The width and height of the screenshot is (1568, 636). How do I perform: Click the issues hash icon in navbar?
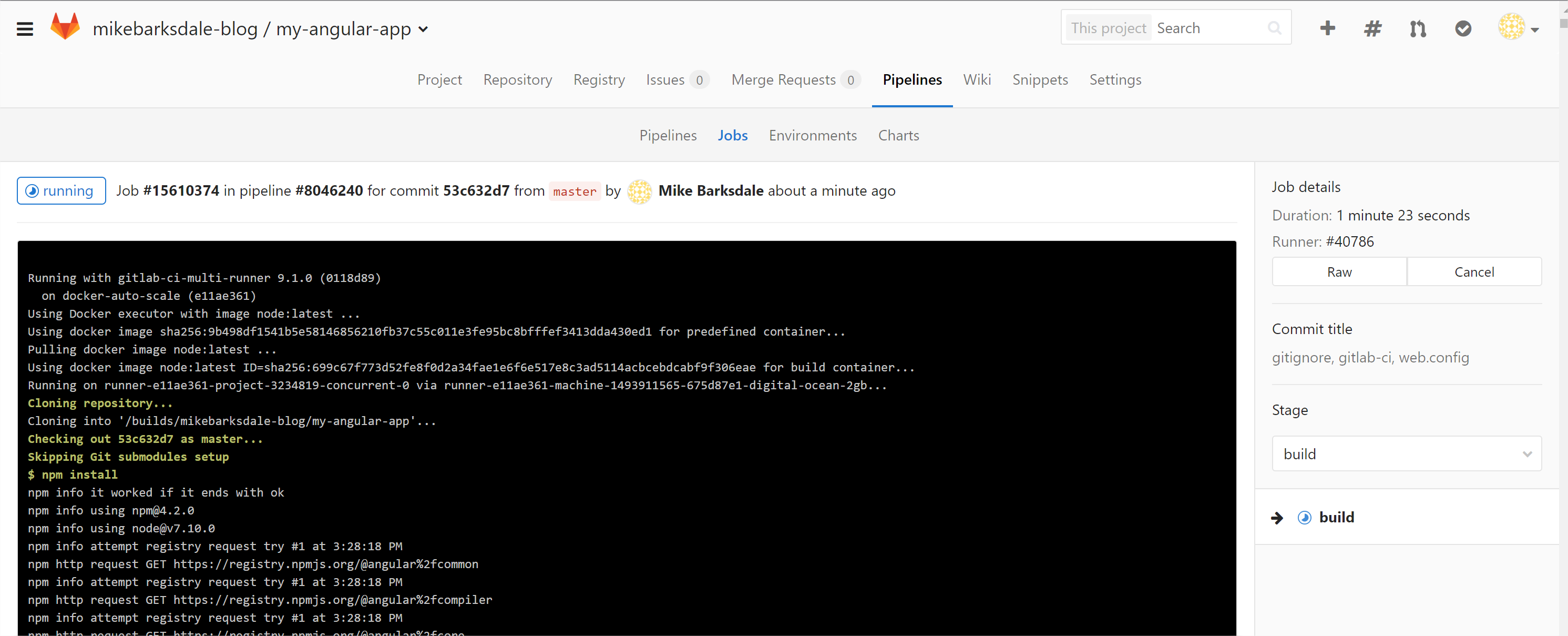click(x=1372, y=28)
